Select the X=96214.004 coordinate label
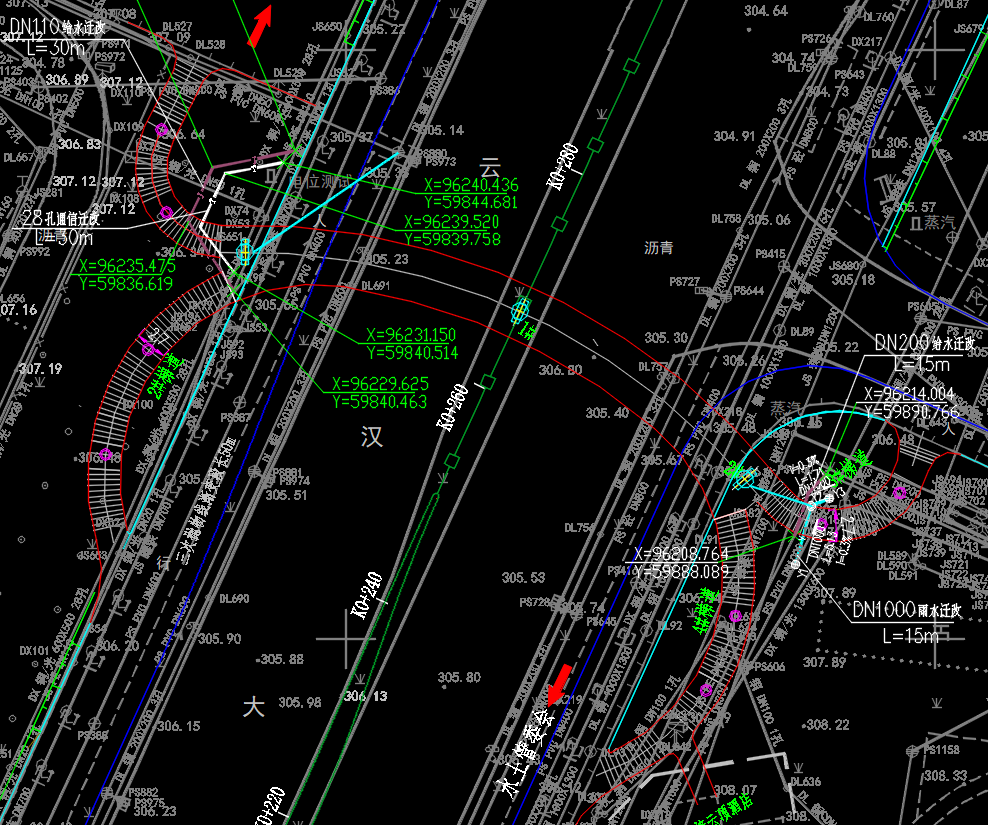988x825 pixels. tap(909, 394)
